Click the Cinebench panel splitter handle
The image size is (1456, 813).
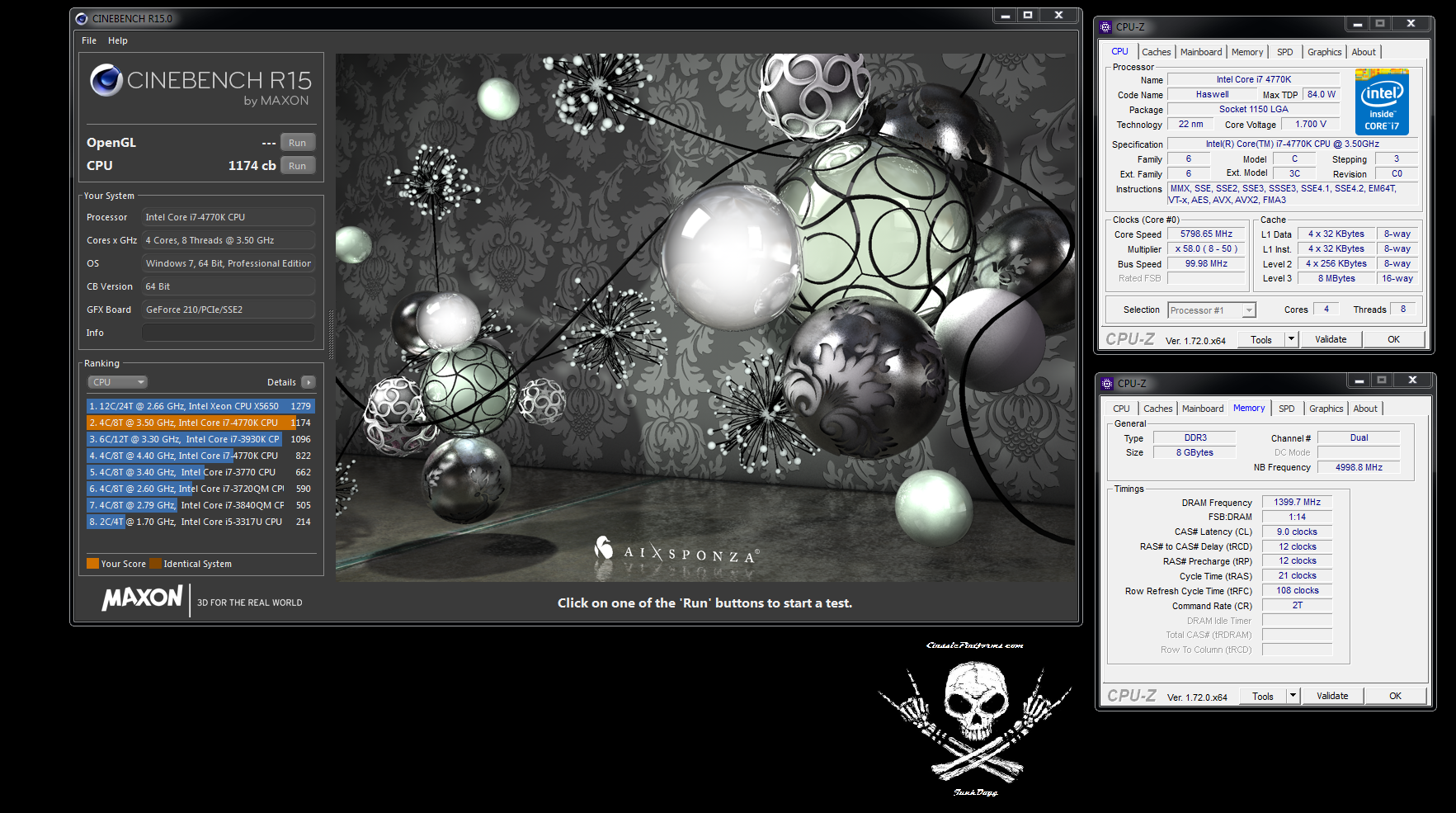(331, 334)
